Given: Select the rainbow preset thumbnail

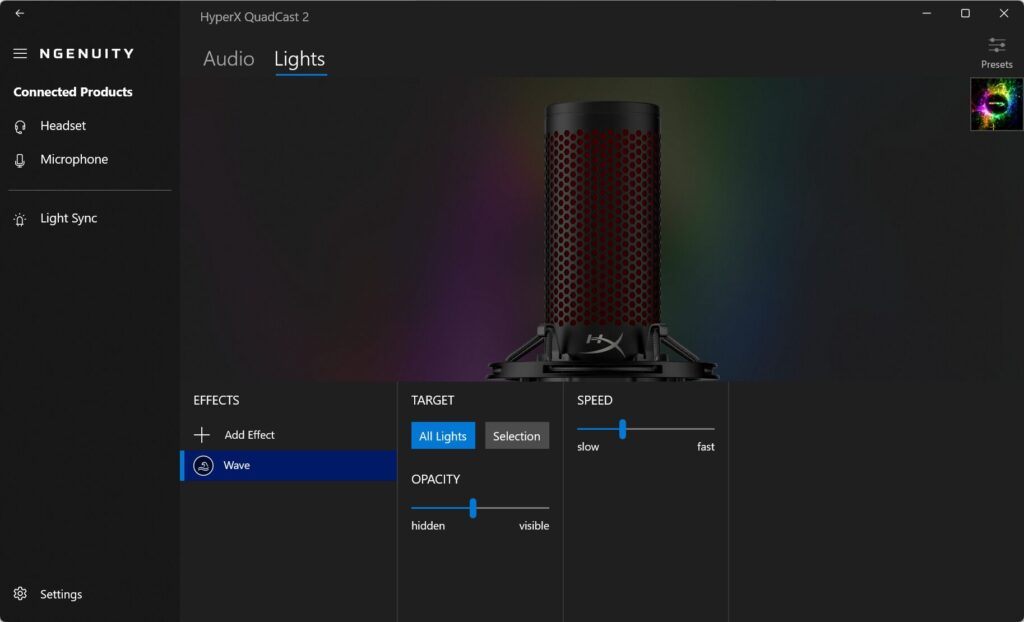Looking at the screenshot, I should [997, 105].
